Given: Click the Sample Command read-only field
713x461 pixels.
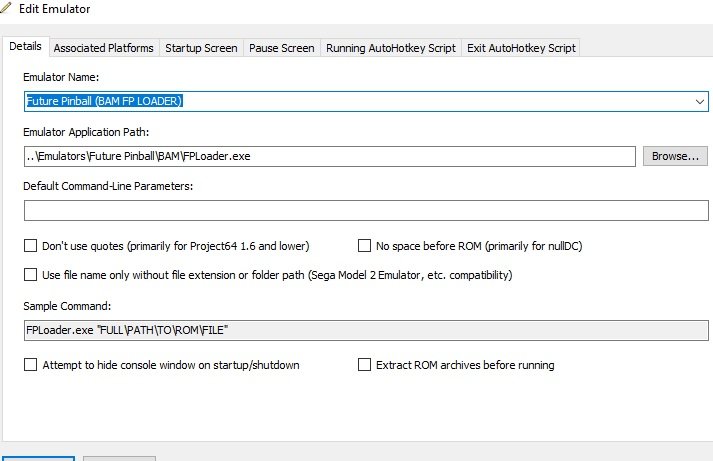Looking at the screenshot, I should (366, 330).
